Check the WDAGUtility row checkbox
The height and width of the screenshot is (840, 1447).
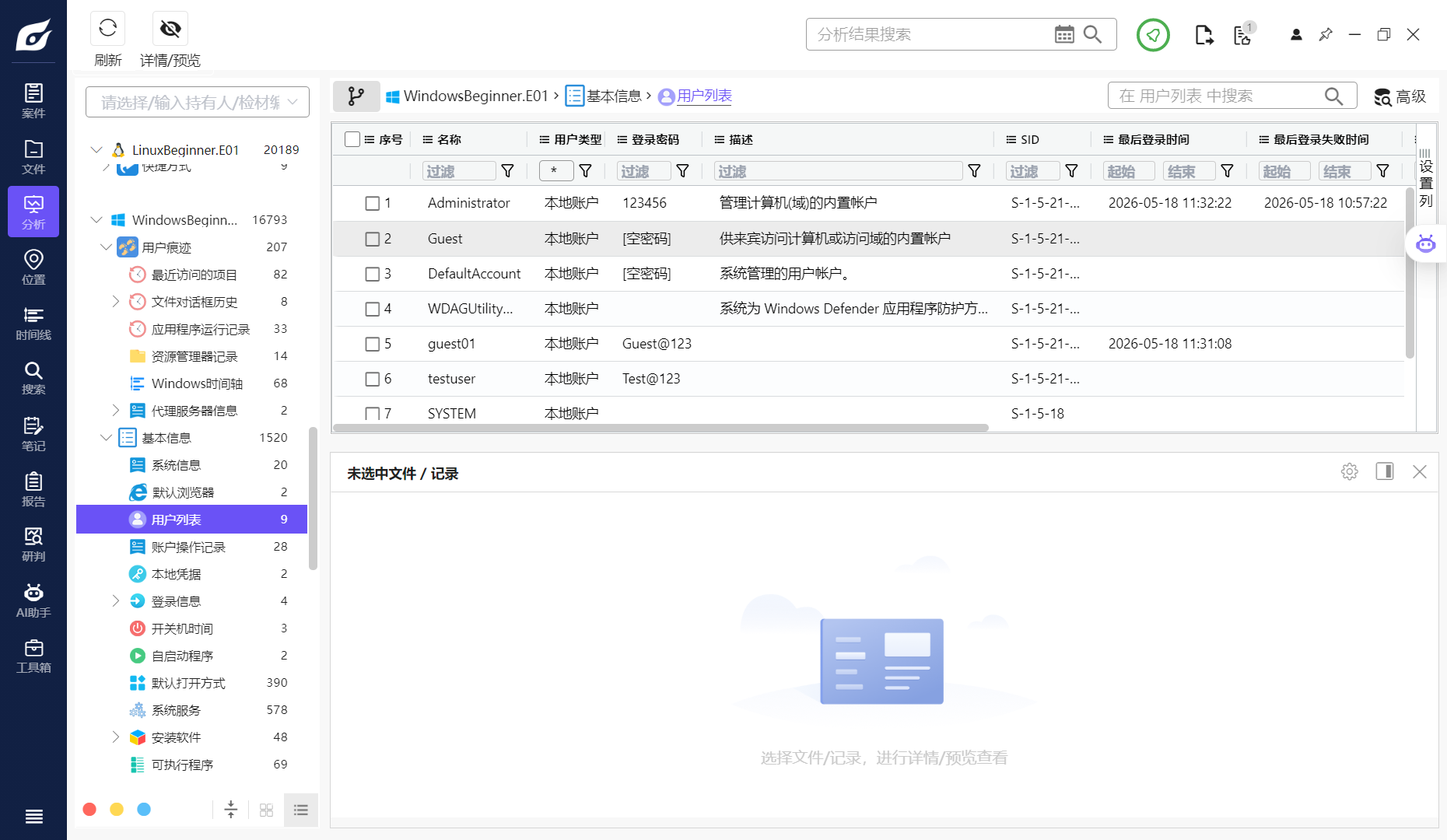pos(373,309)
